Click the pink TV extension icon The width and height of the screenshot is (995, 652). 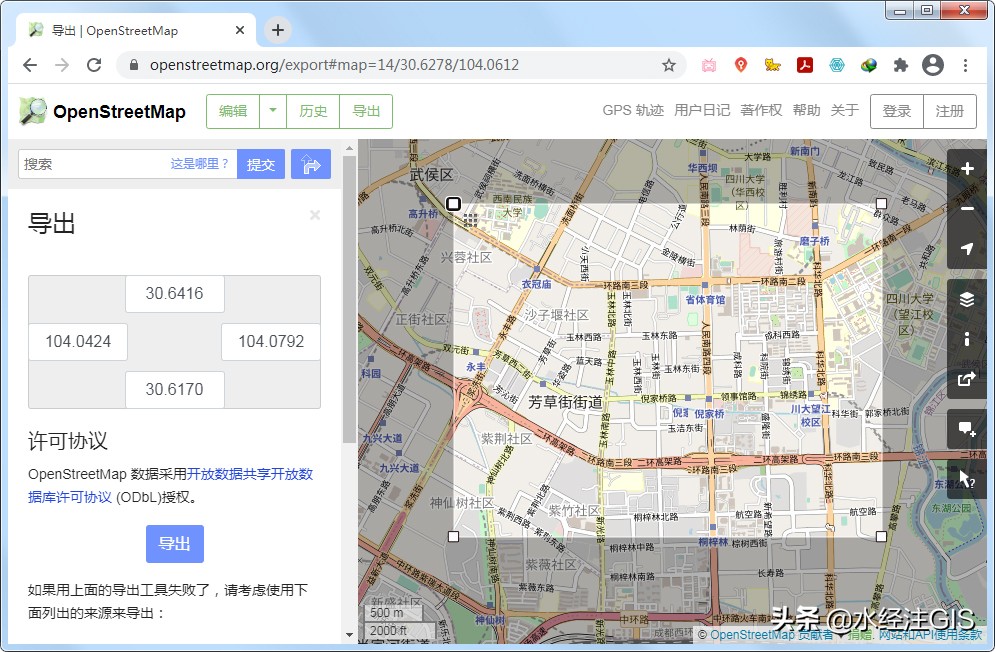pyautogui.click(x=709, y=65)
